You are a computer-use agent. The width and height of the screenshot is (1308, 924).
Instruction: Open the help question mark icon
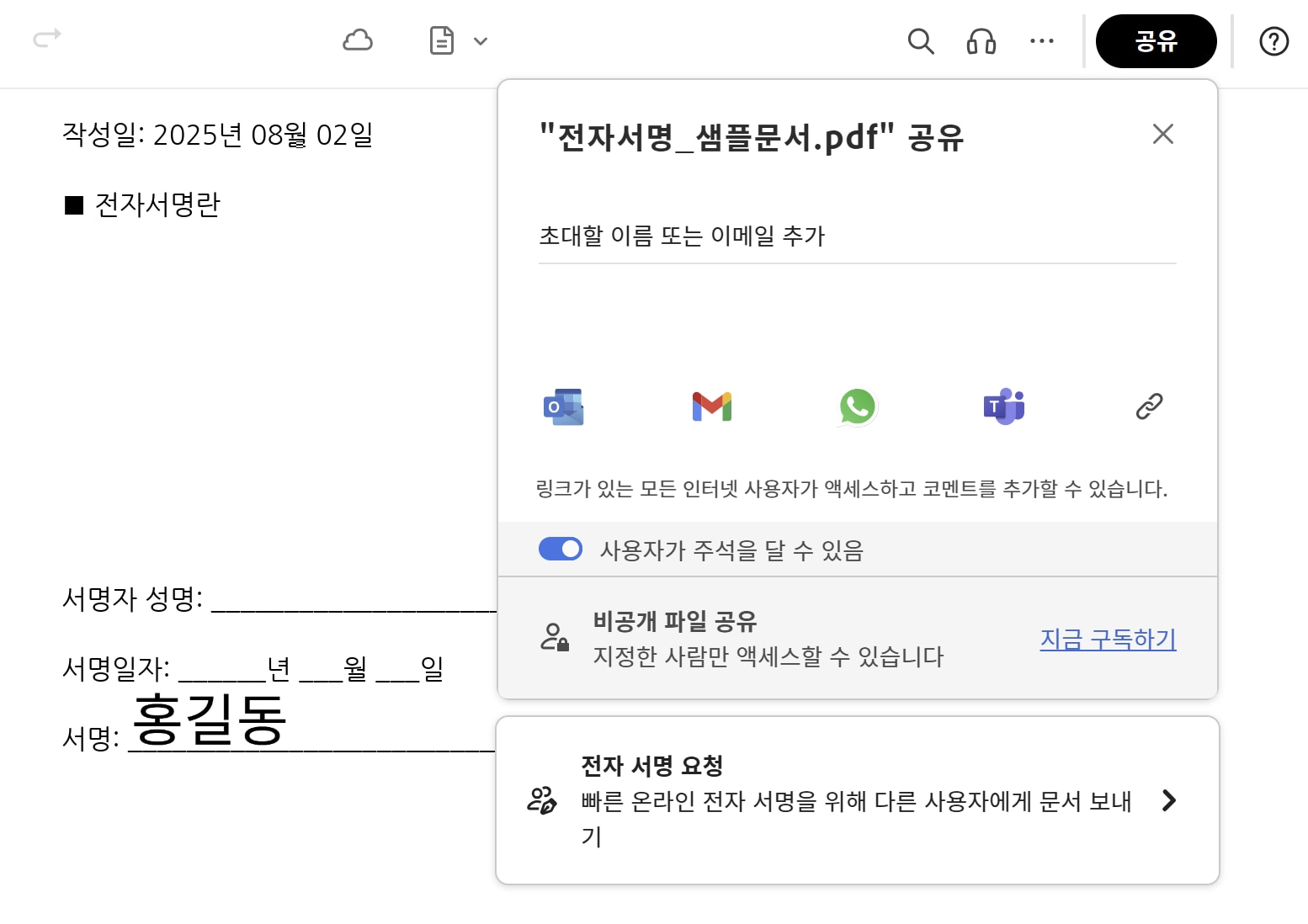pyautogui.click(x=1273, y=41)
